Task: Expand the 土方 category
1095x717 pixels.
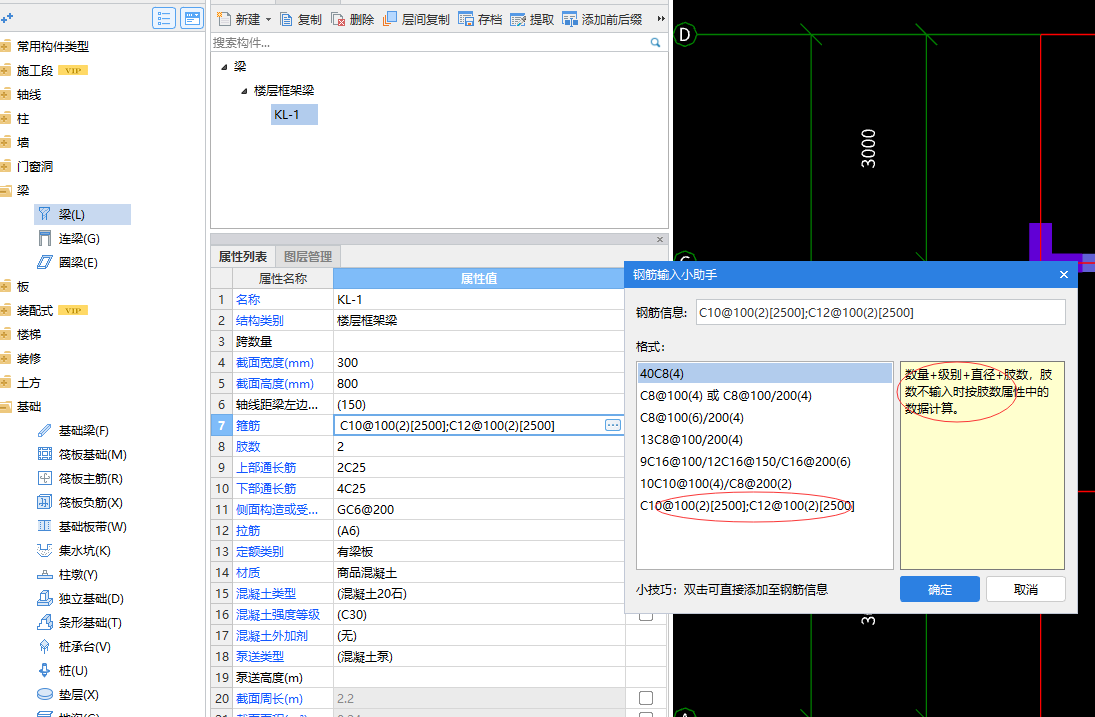Action: pyautogui.click(x=6, y=383)
